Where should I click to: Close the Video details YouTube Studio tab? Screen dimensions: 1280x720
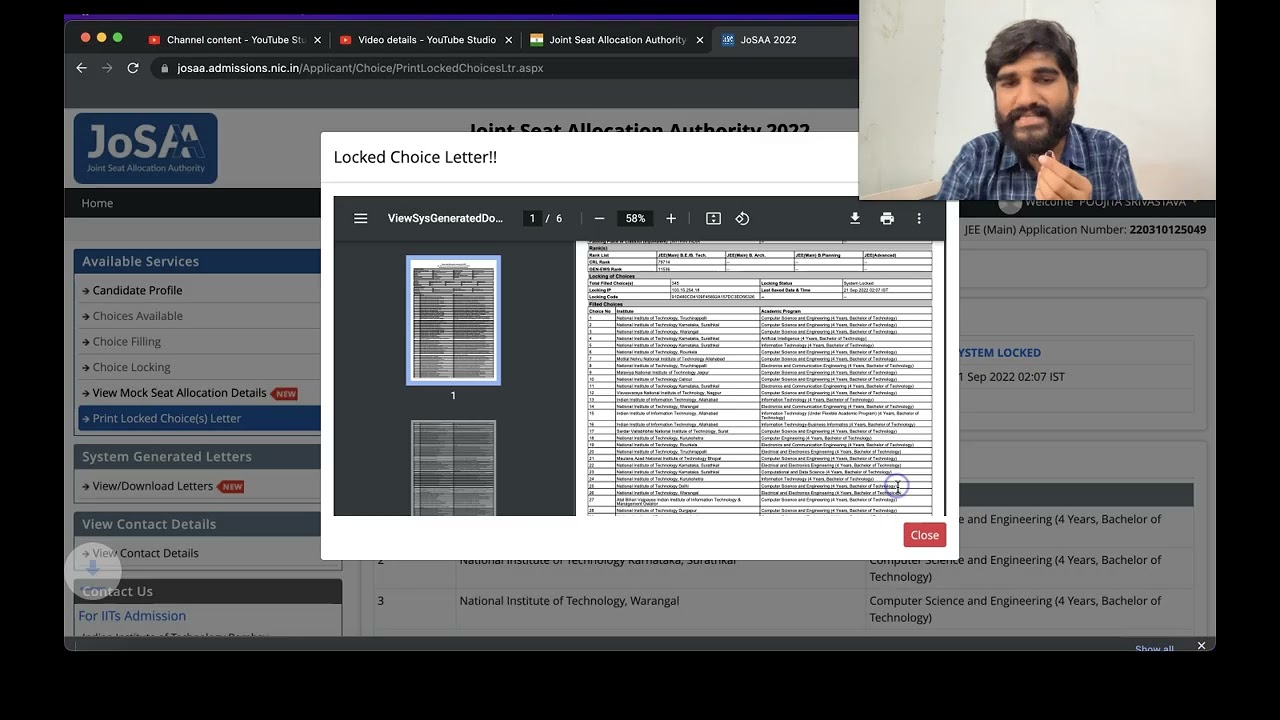(509, 40)
